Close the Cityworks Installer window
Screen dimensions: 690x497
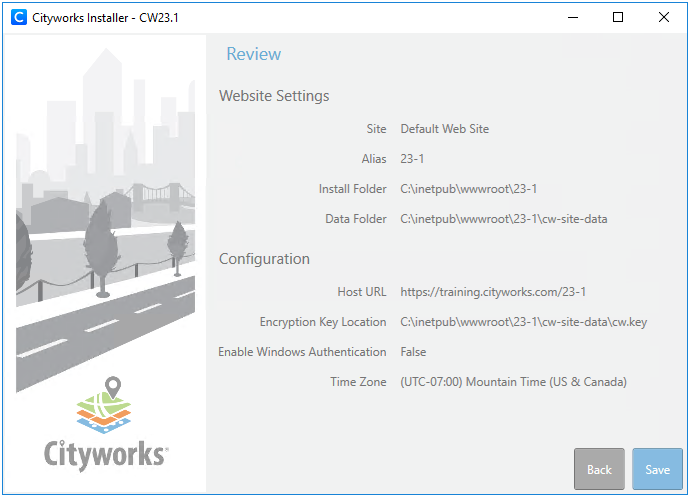coord(664,17)
